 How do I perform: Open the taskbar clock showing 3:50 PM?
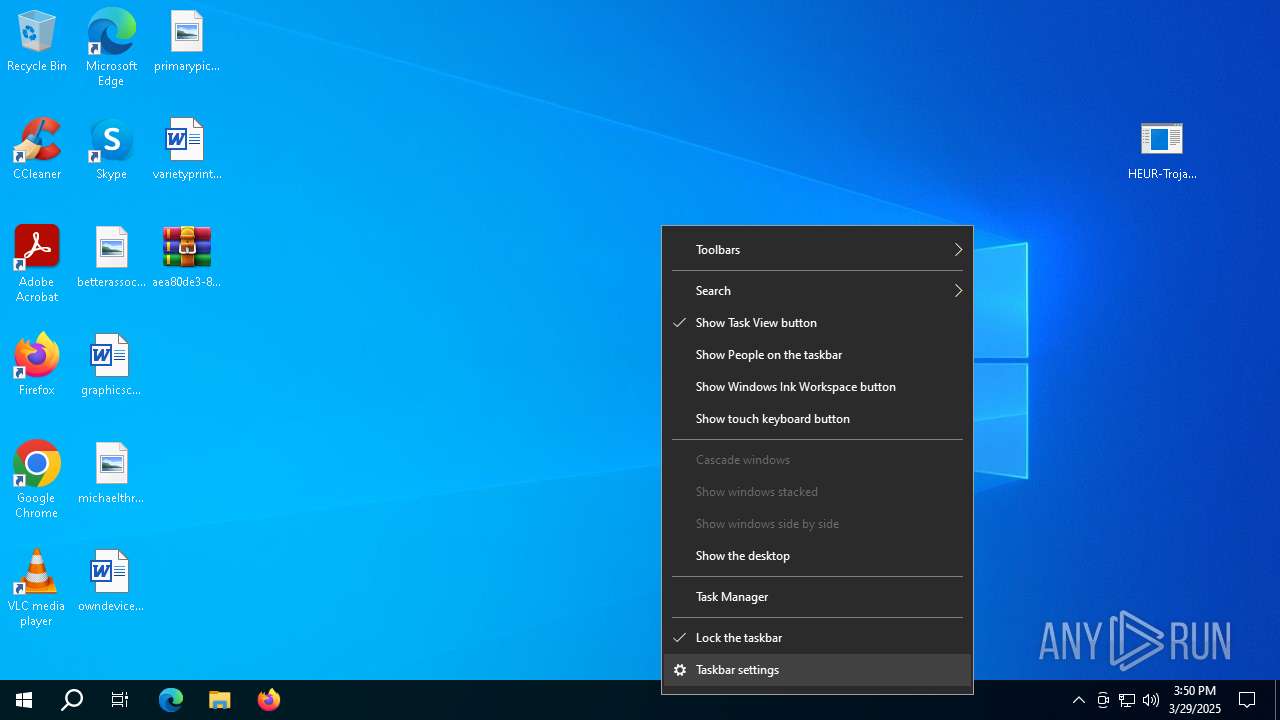(x=1195, y=700)
